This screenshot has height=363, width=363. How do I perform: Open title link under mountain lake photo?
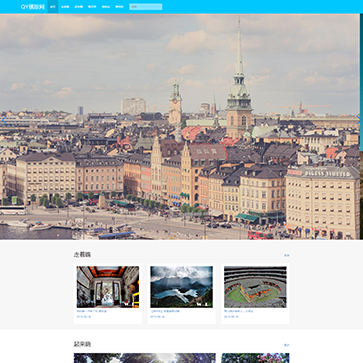(165, 311)
